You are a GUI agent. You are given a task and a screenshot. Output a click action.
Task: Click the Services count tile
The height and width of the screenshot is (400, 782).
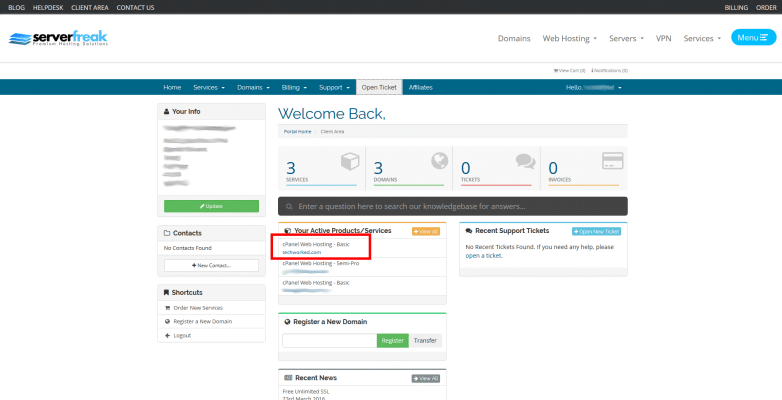[x=322, y=168]
